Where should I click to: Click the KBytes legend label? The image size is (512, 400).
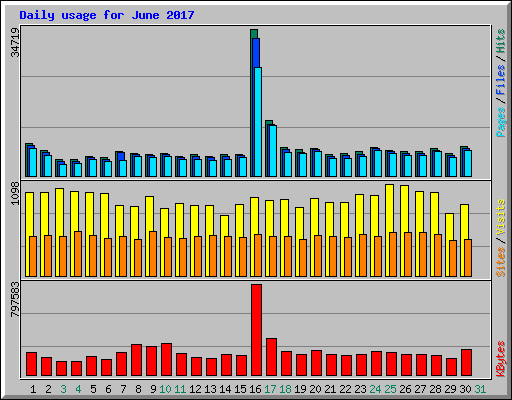pos(501,359)
